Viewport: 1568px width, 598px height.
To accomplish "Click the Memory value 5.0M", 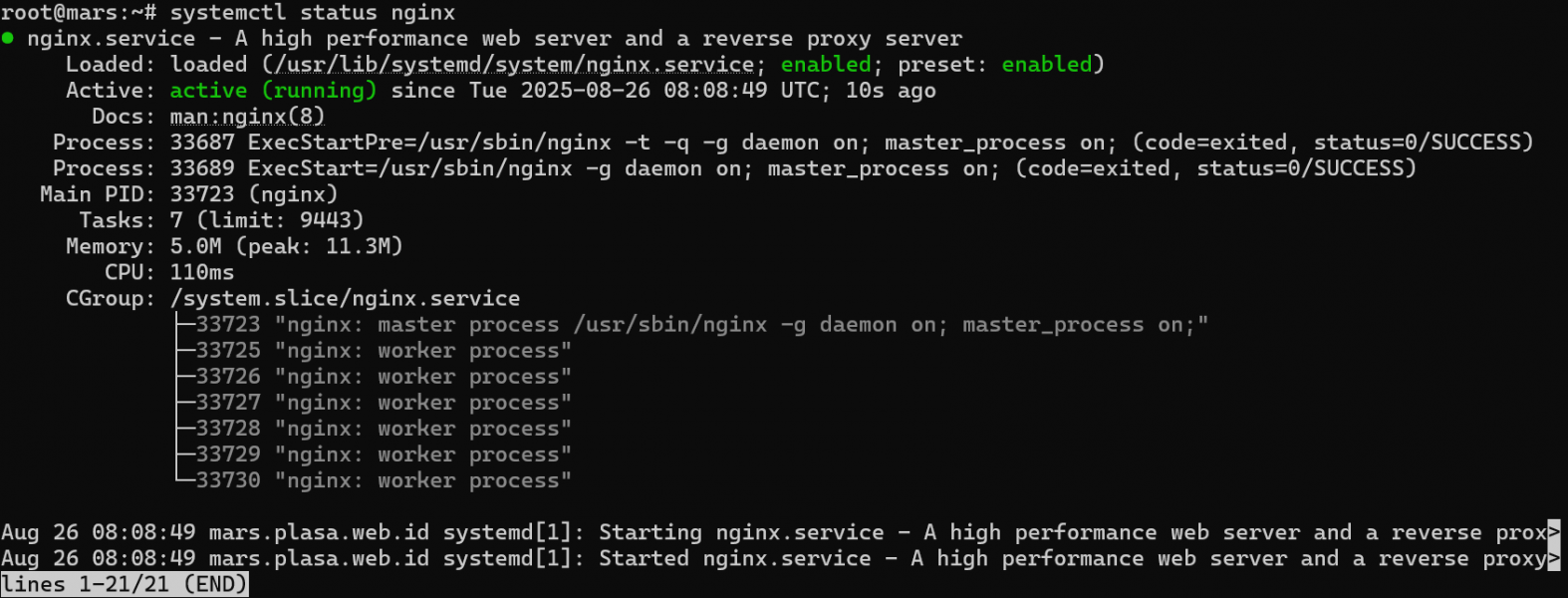I will (195, 246).
